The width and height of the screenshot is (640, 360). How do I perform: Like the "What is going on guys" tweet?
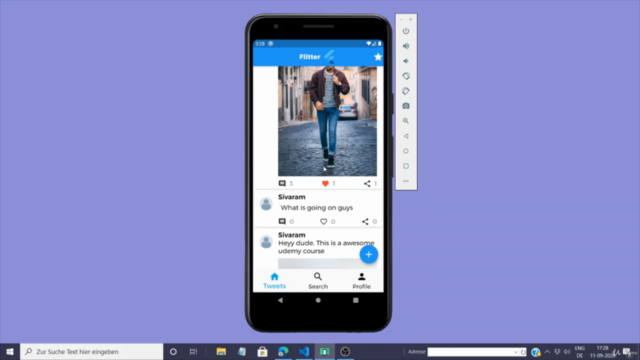(x=323, y=221)
